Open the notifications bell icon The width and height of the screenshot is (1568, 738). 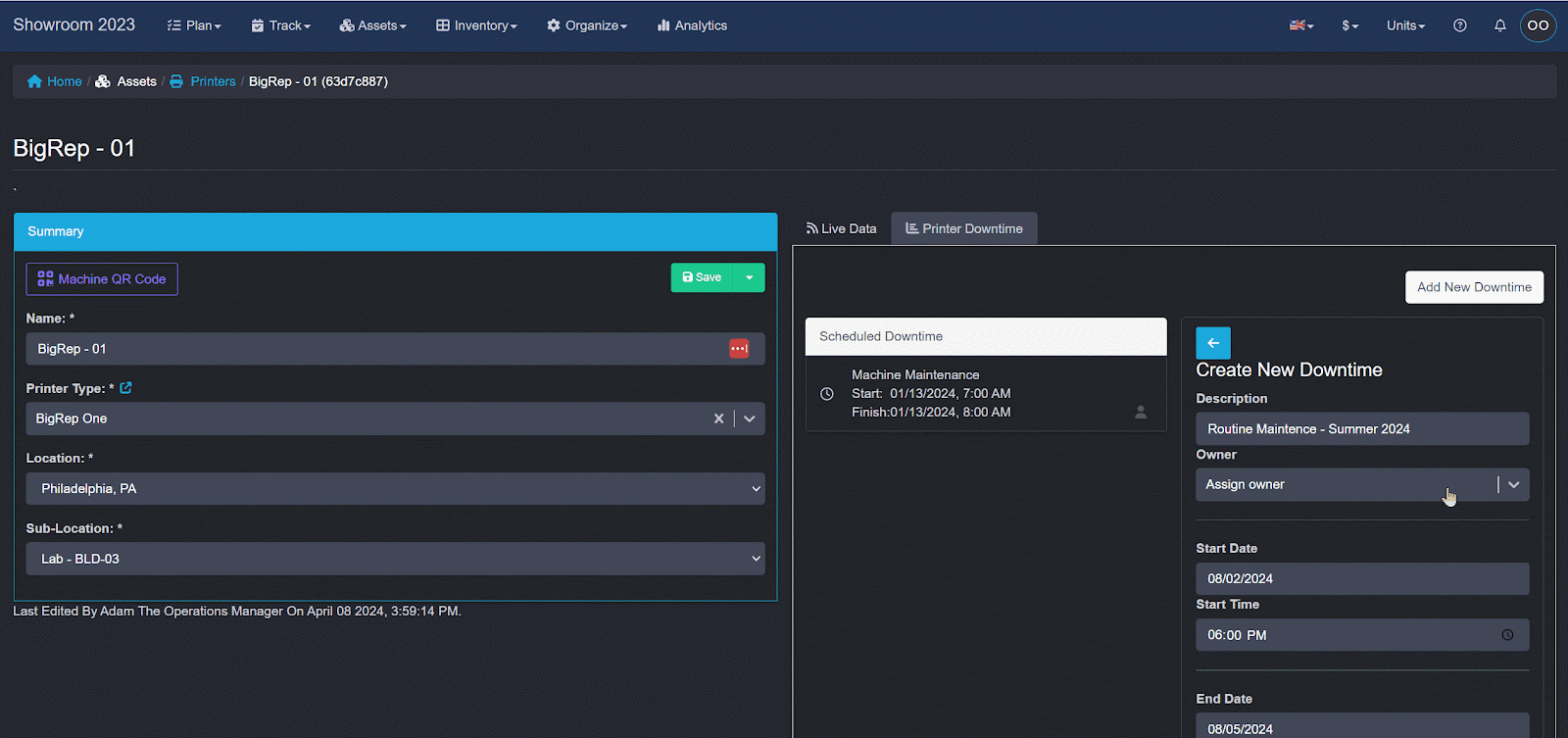(1499, 25)
